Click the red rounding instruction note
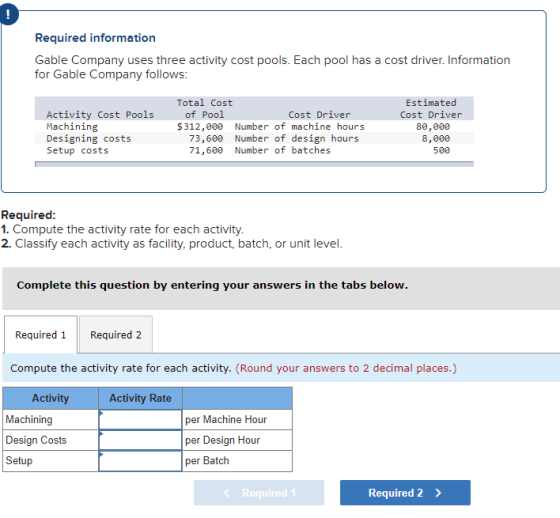560x518 pixels. click(346, 368)
